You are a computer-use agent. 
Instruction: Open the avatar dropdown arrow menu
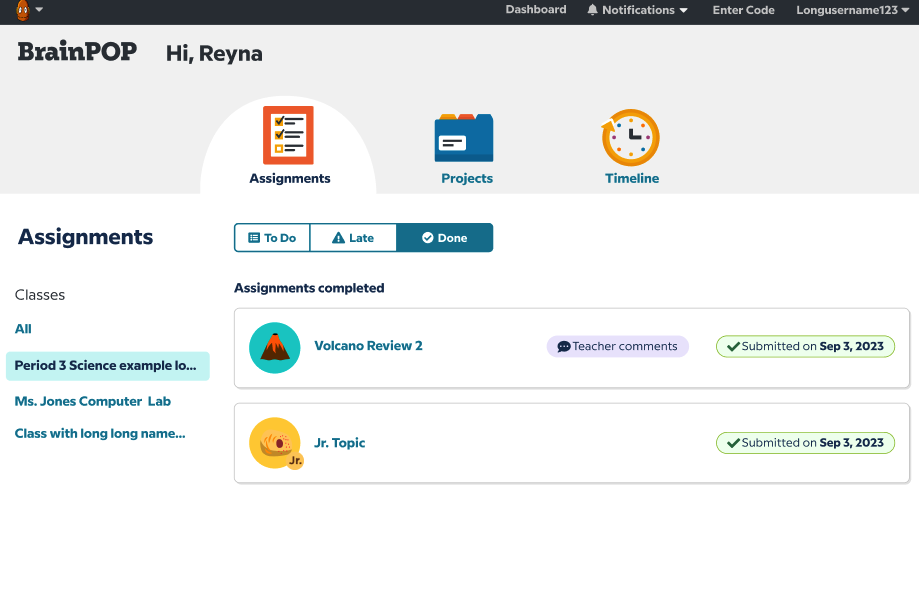[39, 10]
